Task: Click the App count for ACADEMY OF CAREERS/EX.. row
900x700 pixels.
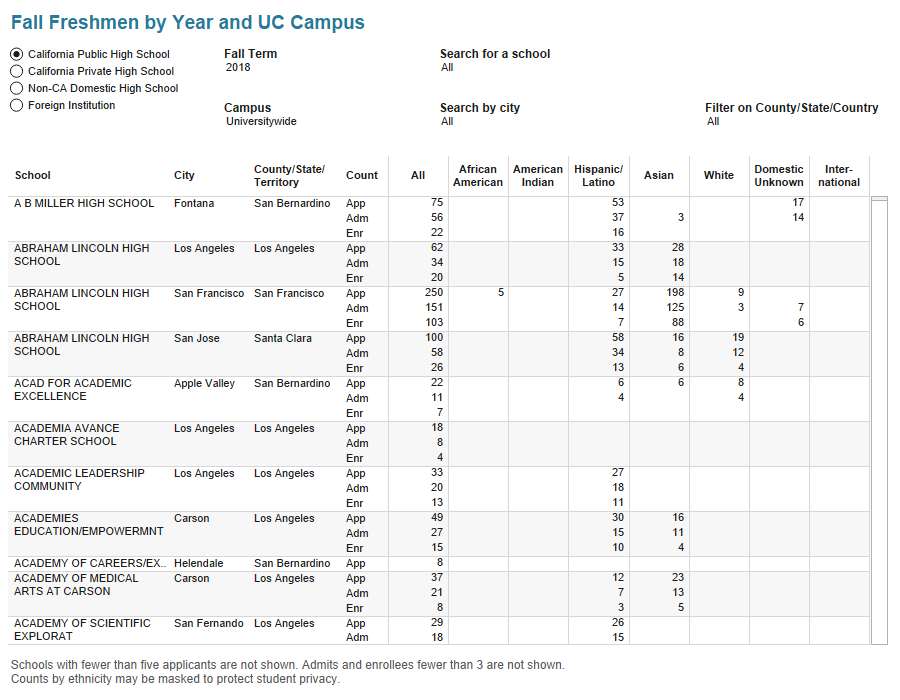Action: [355, 563]
